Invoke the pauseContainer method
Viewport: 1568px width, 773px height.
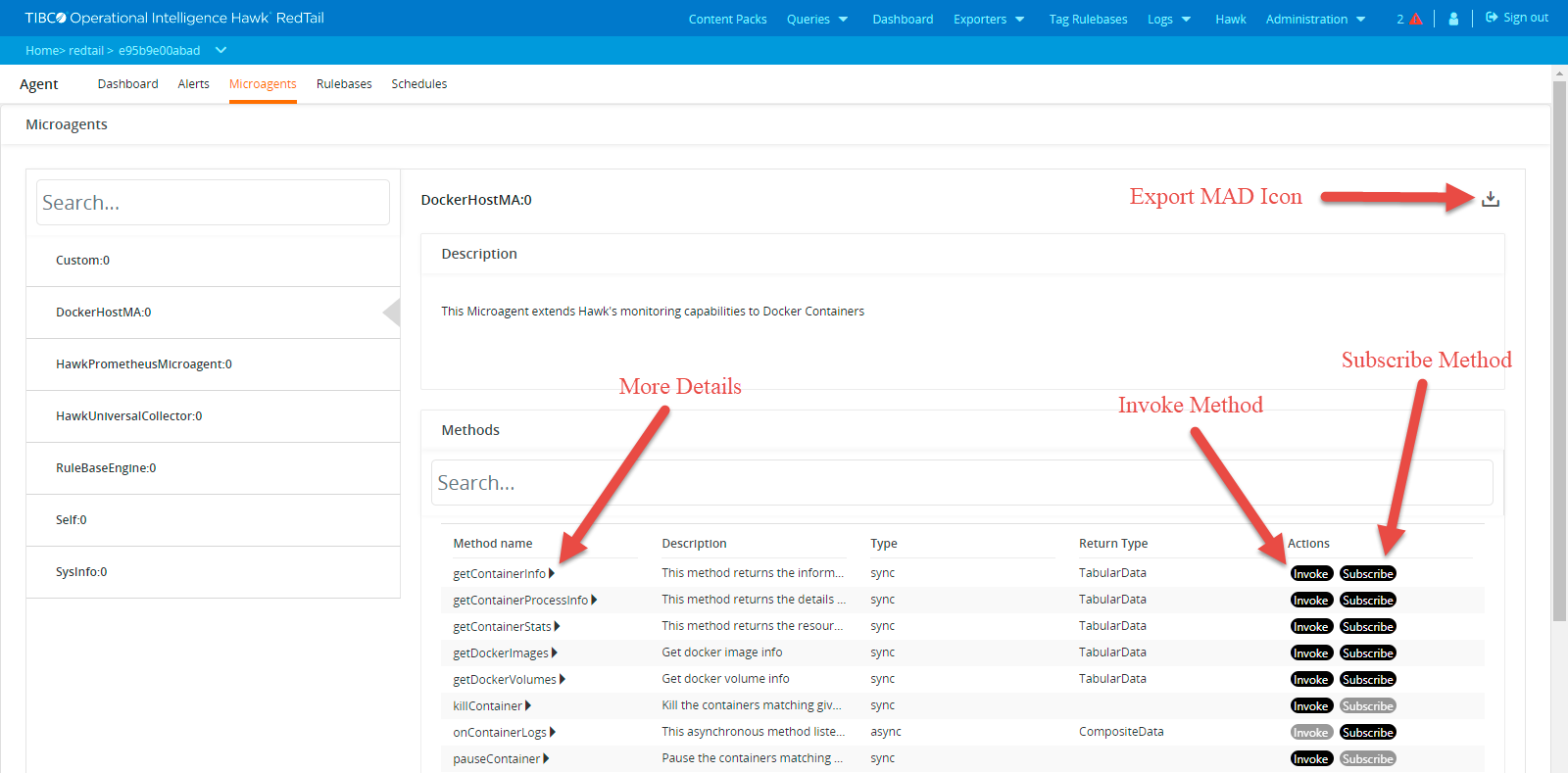(1310, 759)
